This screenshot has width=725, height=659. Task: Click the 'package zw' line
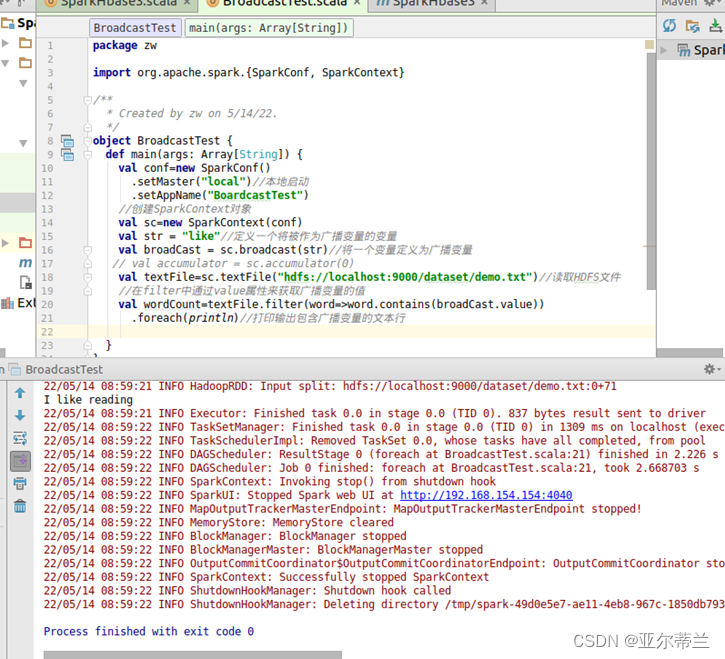(x=125, y=45)
